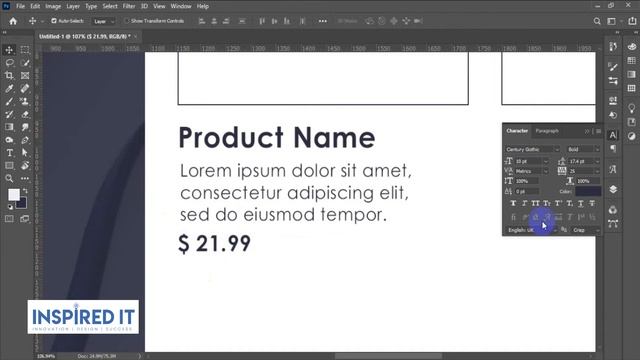The height and width of the screenshot is (360, 640).
Task: Toggle All Caps in Character panel
Action: [x=536, y=203]
